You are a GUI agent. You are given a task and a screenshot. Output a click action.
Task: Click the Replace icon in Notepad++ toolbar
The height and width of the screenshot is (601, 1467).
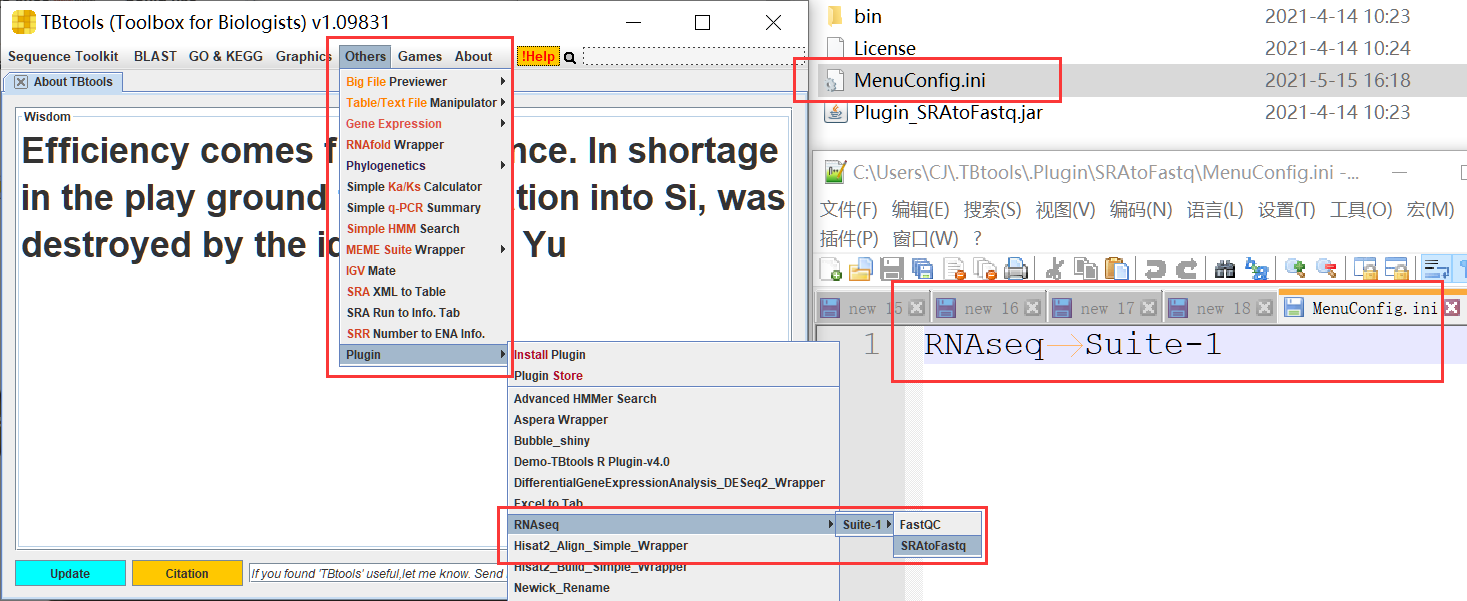point(1256,268)
